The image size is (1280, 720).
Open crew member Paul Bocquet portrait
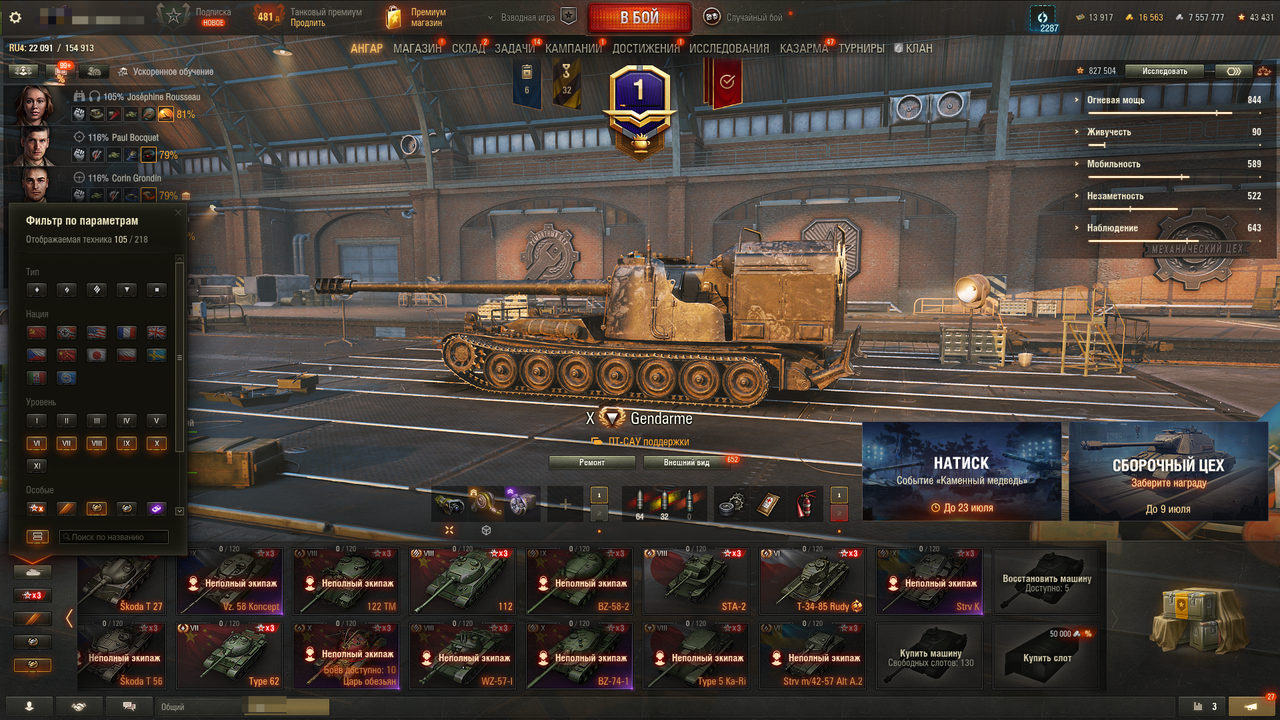coord(35,145)
